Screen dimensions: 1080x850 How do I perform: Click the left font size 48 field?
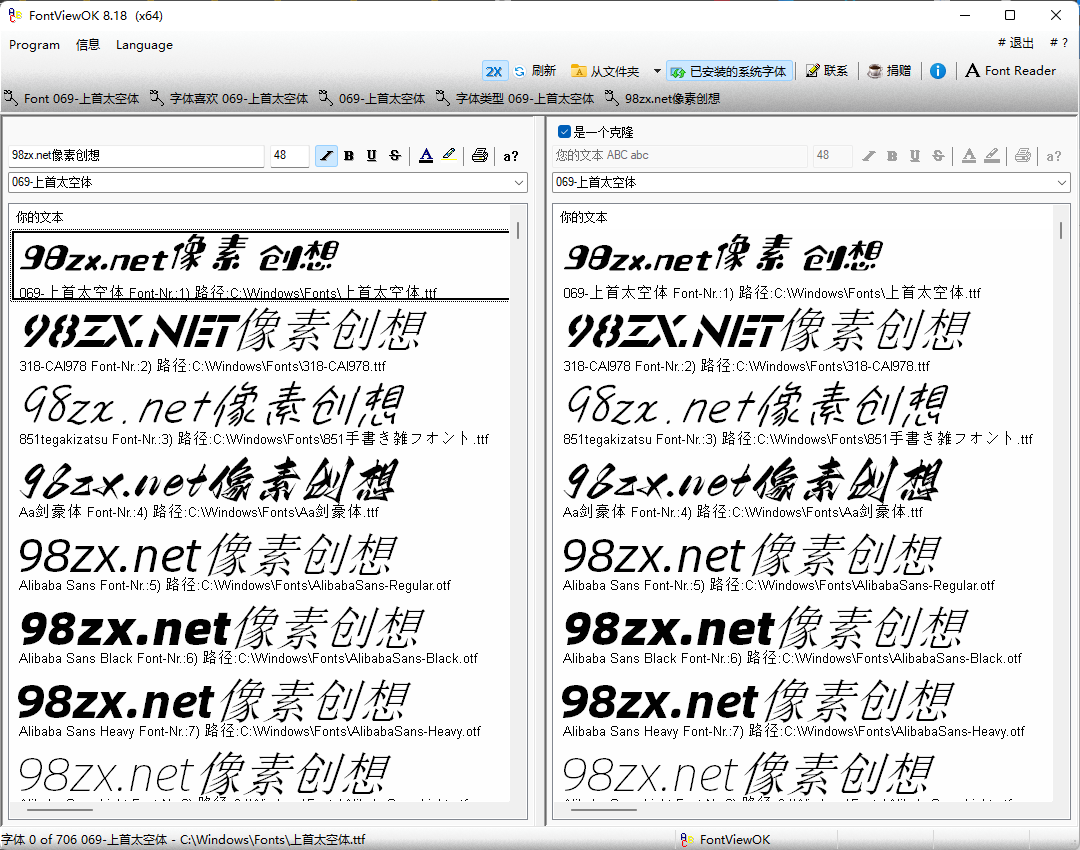289,156
